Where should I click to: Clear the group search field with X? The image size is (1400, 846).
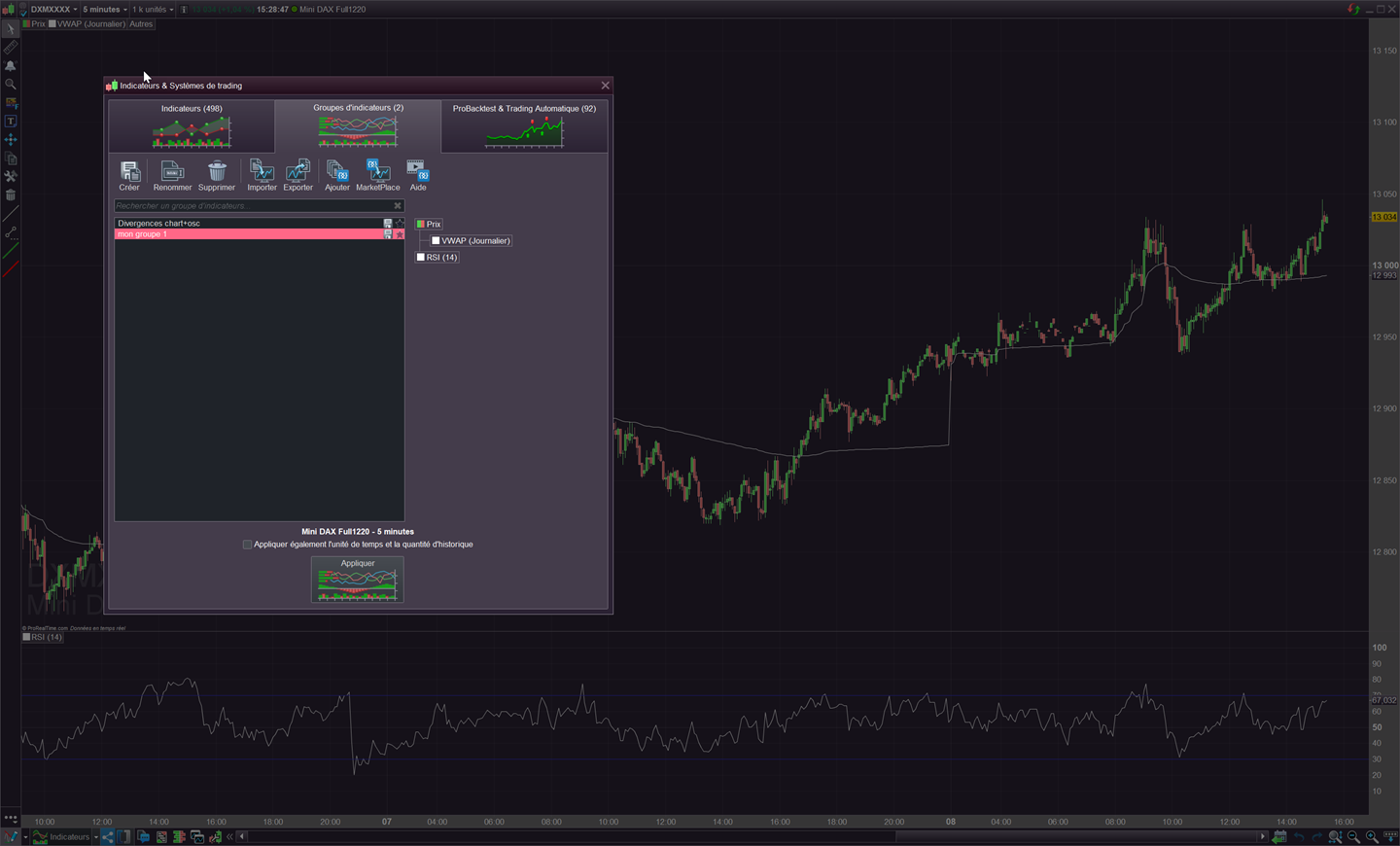398,205
